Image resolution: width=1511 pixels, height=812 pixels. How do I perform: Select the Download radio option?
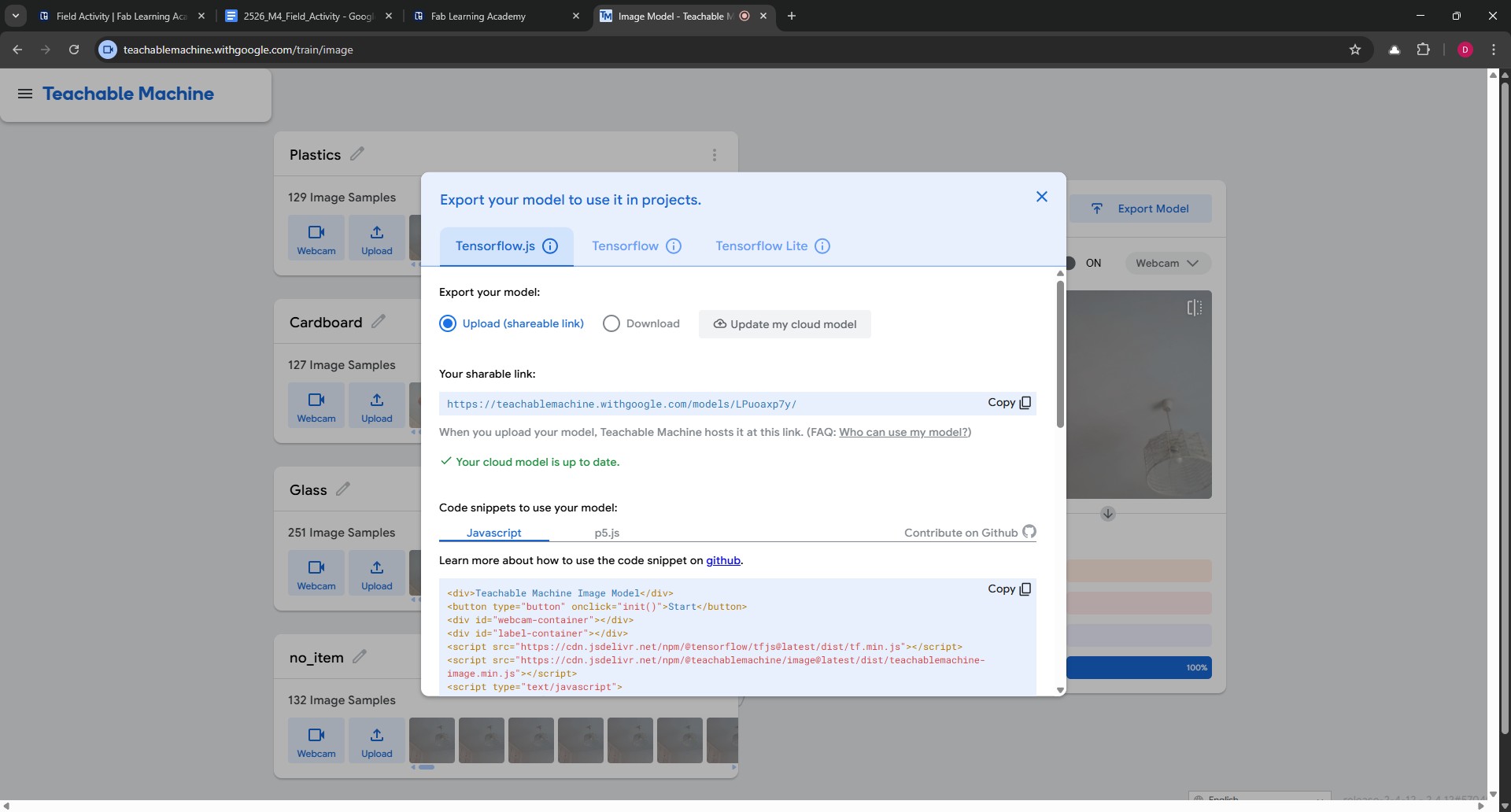pyautogui.click(x=611, y=323)
